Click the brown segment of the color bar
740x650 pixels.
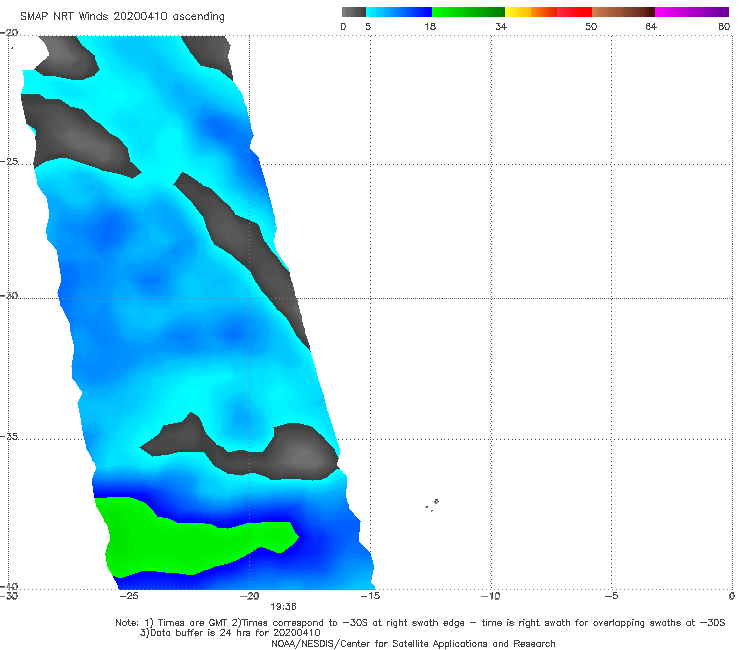point(623,12)
